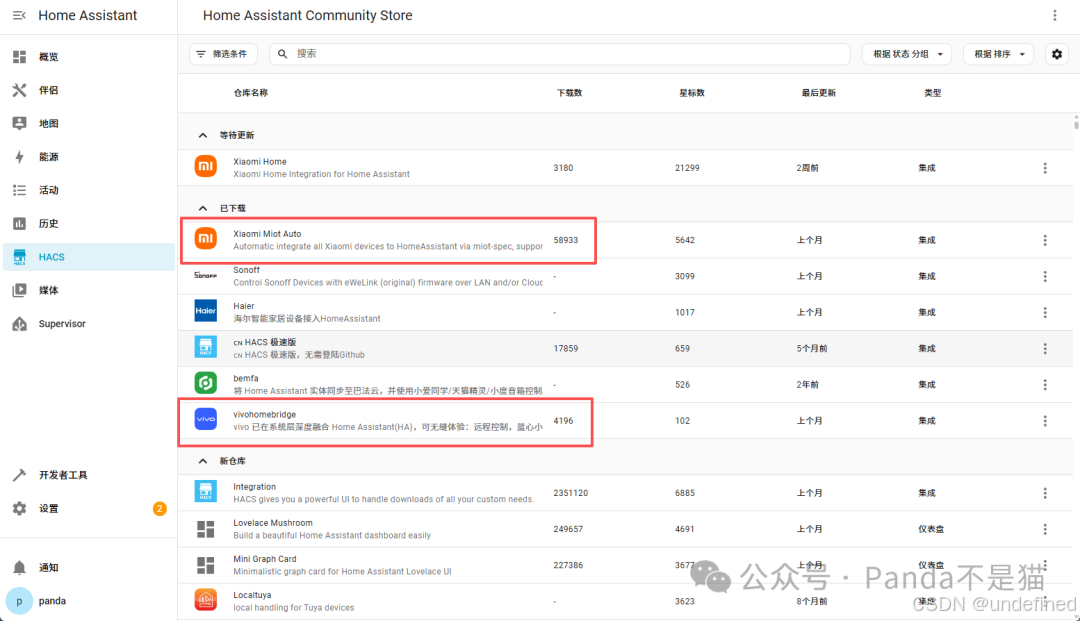This screenshot has height=621, width=1080.
Task: Sort by the 最后更新 column header
Action: (818, 93)
